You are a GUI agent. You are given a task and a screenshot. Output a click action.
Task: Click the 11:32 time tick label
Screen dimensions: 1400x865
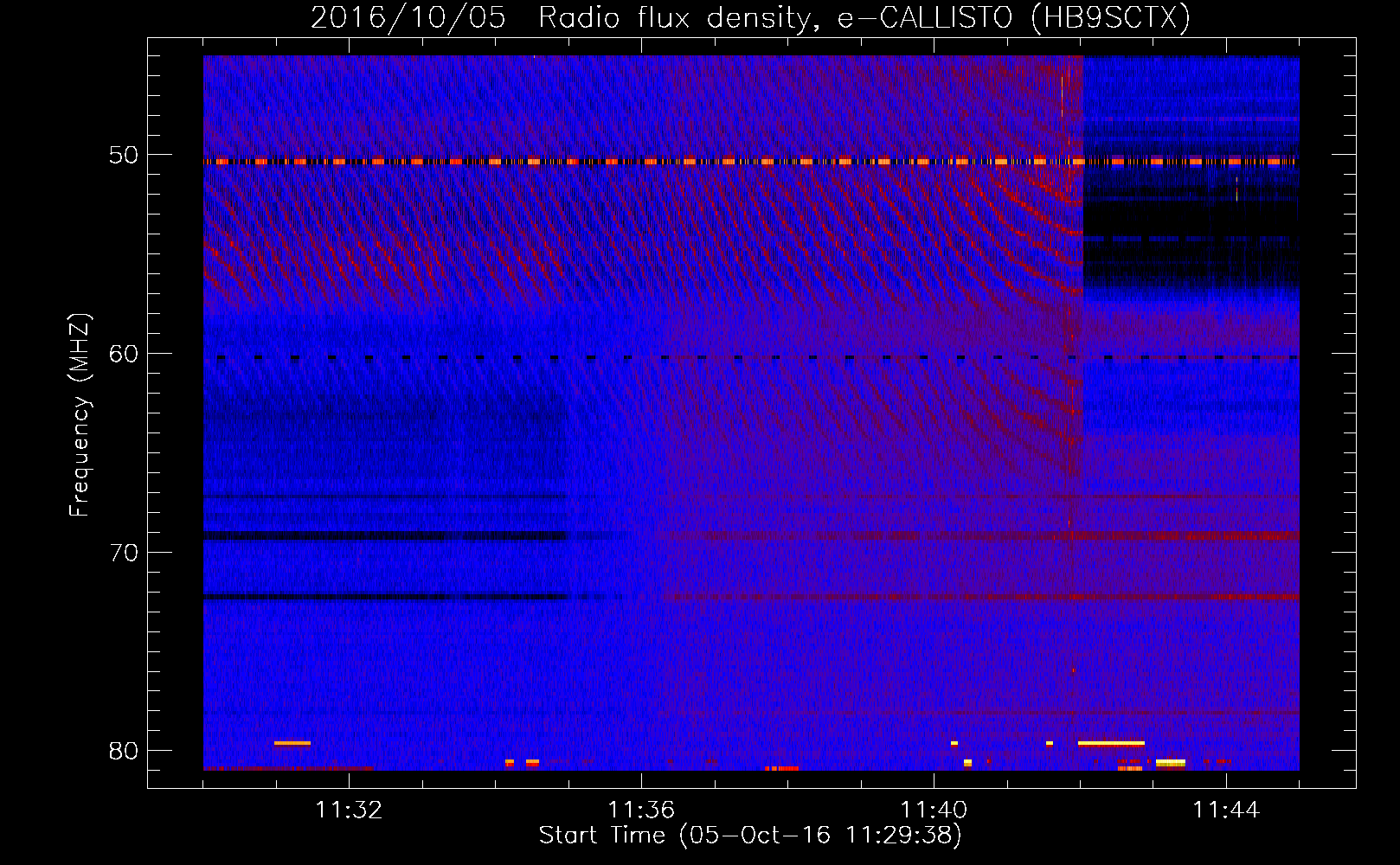click(x=349, y=810)
